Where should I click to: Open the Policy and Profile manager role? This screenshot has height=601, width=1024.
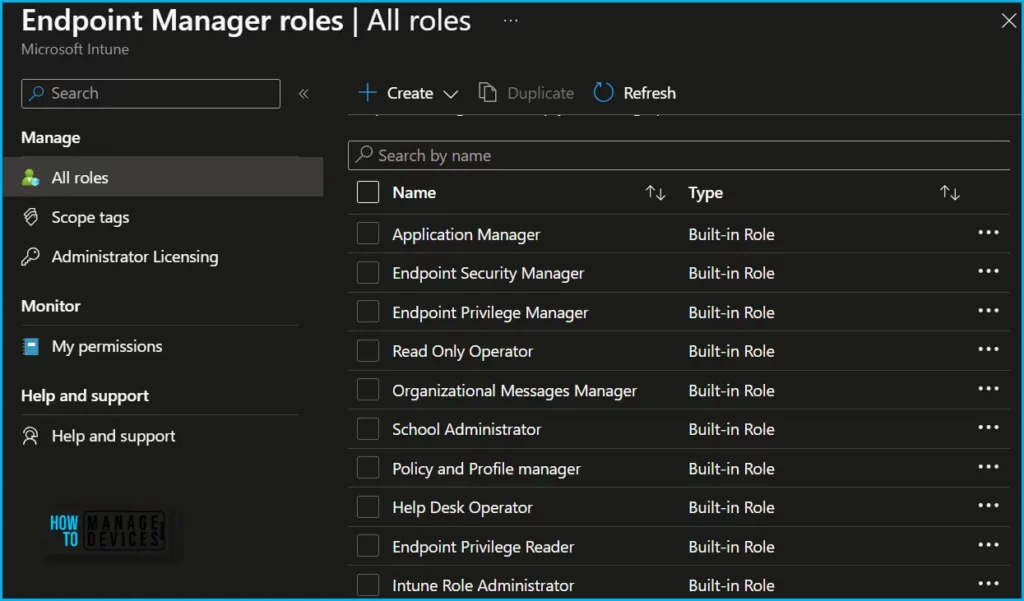point(487,468)
